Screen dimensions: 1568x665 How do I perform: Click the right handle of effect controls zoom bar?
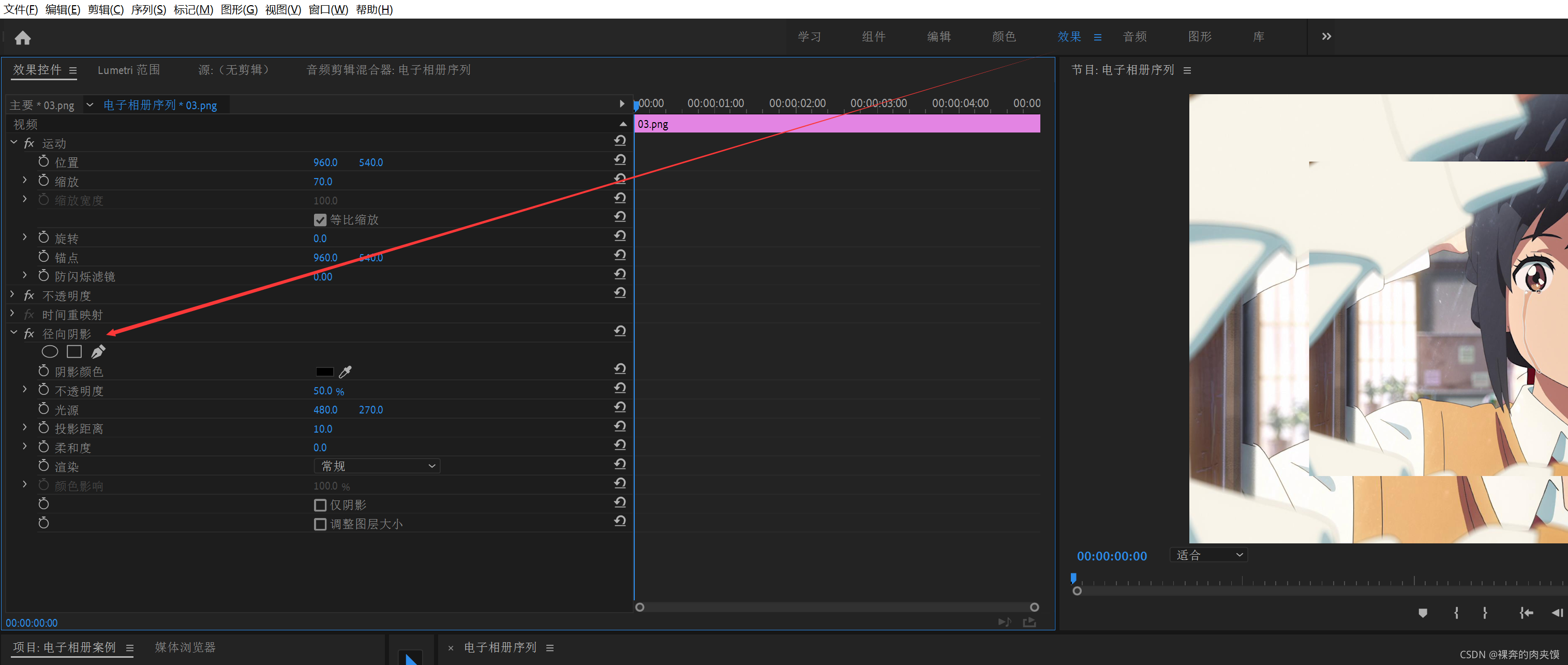point(1034,607)
